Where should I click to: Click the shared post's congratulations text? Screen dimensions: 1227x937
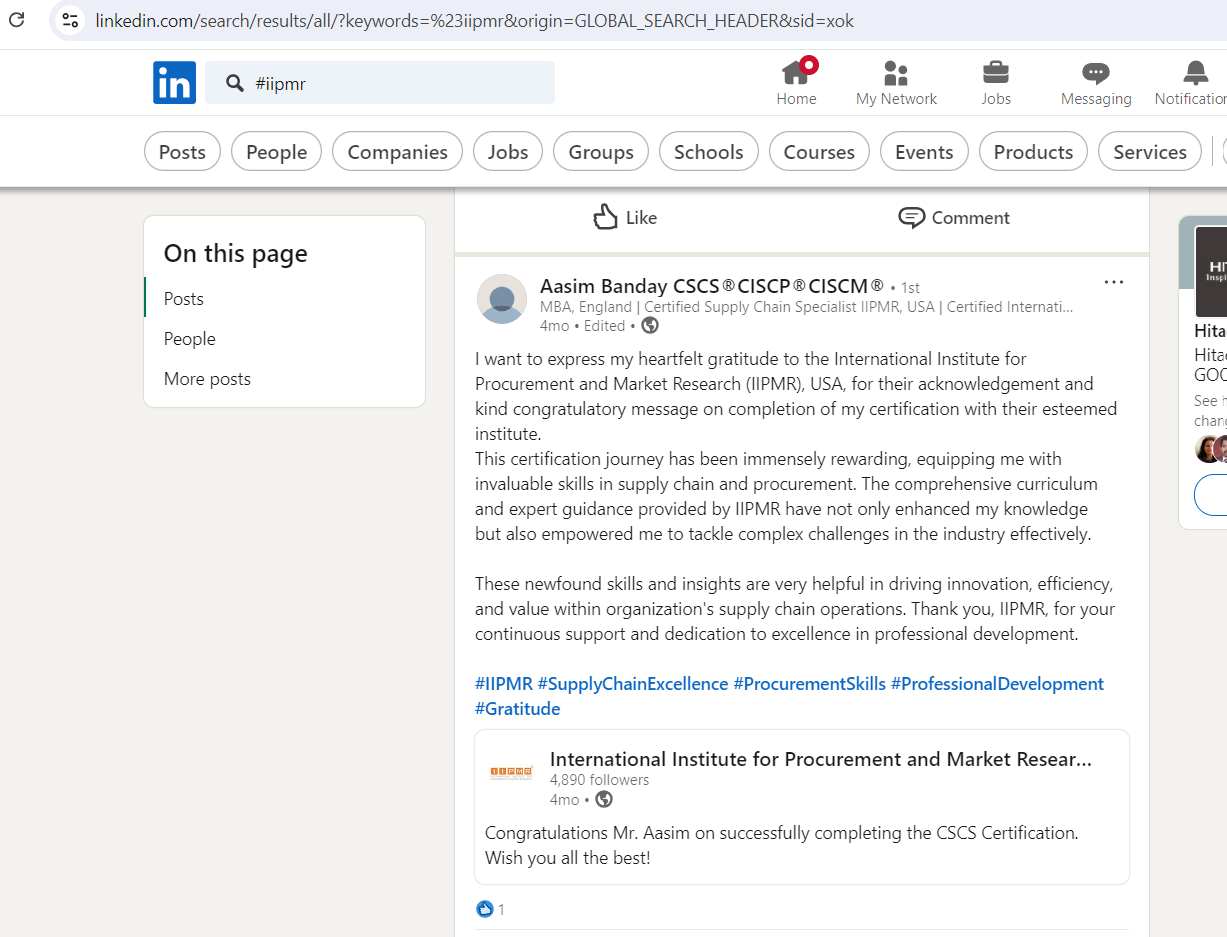coord(782,845)
